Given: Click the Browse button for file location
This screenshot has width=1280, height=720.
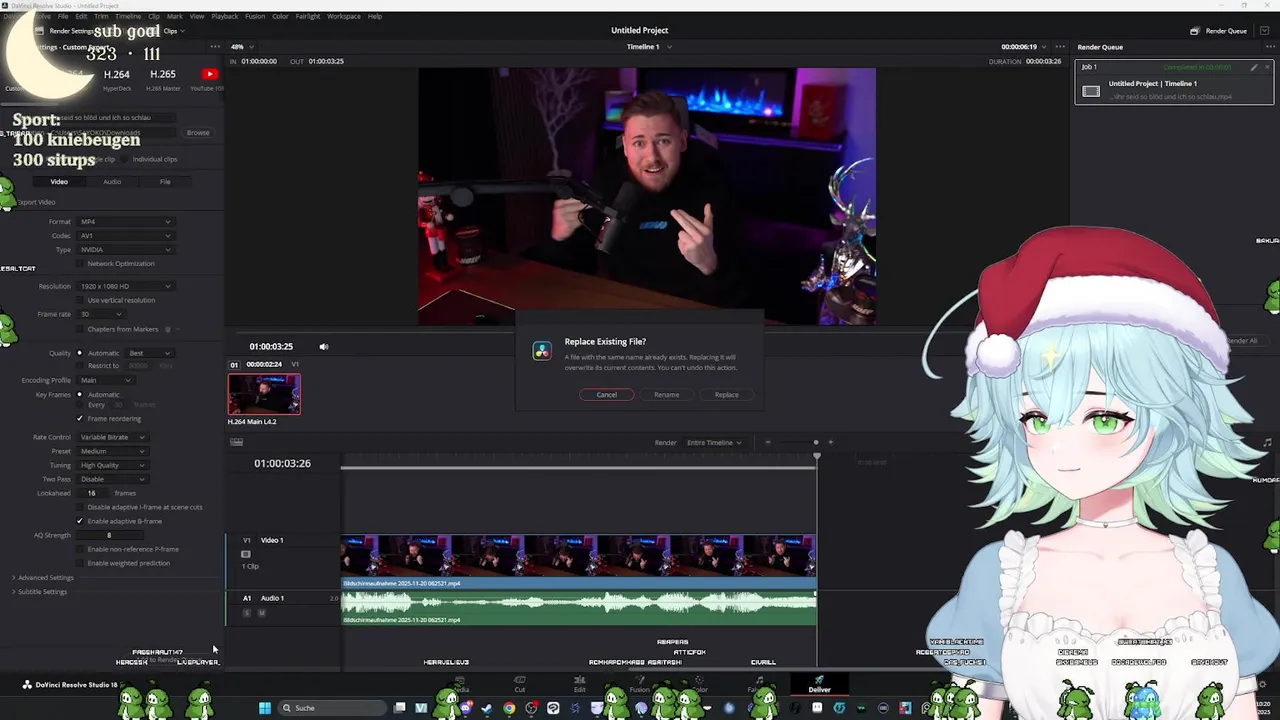Looking at the screenshot, I should point(198,133).
